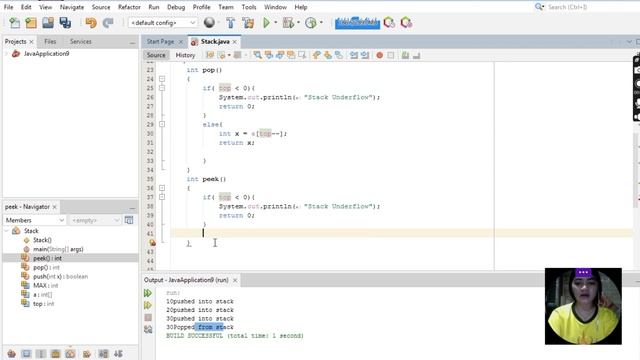The width and height of the screenshot is (640, 360).
Task: Toggle Sort by Name in Navigator
Action: tap(103, 354)
